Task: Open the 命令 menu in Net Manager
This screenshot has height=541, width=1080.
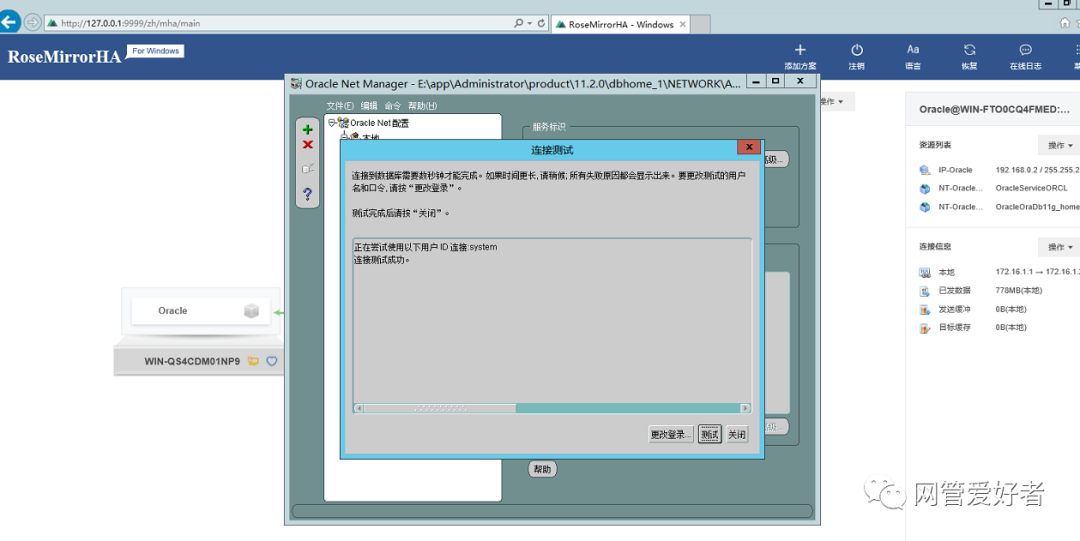Action: coord(393,105)
